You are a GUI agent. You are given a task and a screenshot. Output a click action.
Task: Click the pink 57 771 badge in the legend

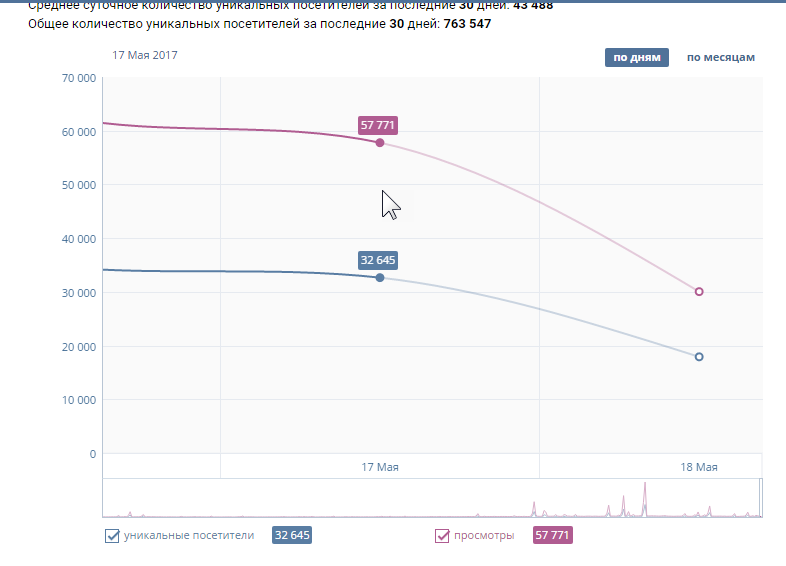tap(553, 536)
